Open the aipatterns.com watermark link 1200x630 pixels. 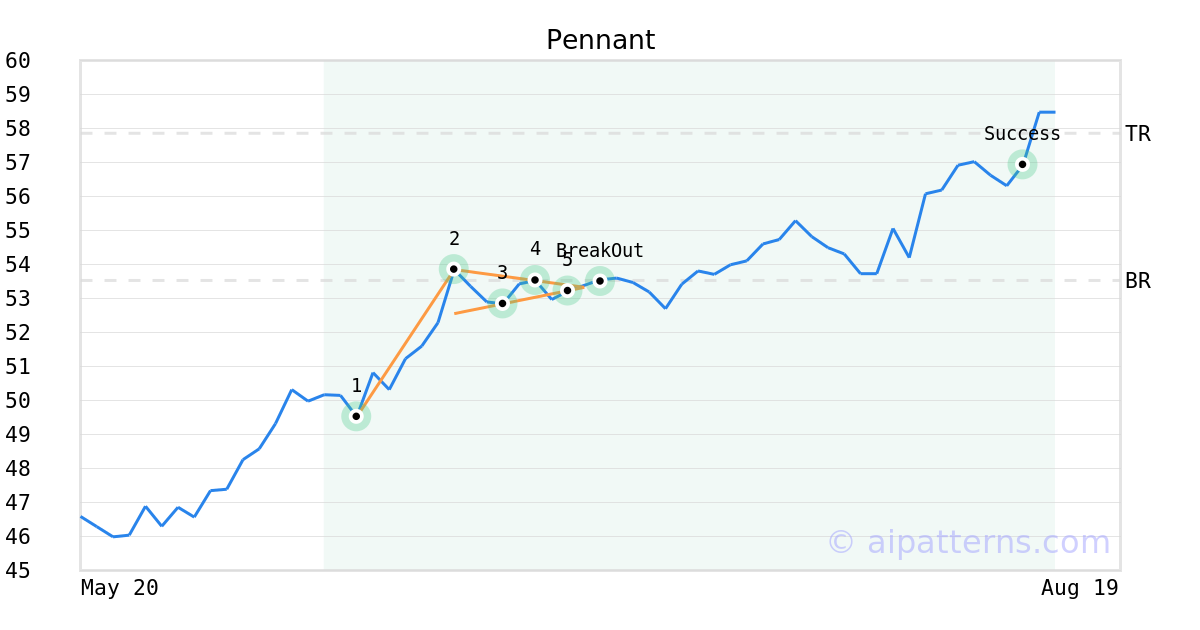(968, 542)
